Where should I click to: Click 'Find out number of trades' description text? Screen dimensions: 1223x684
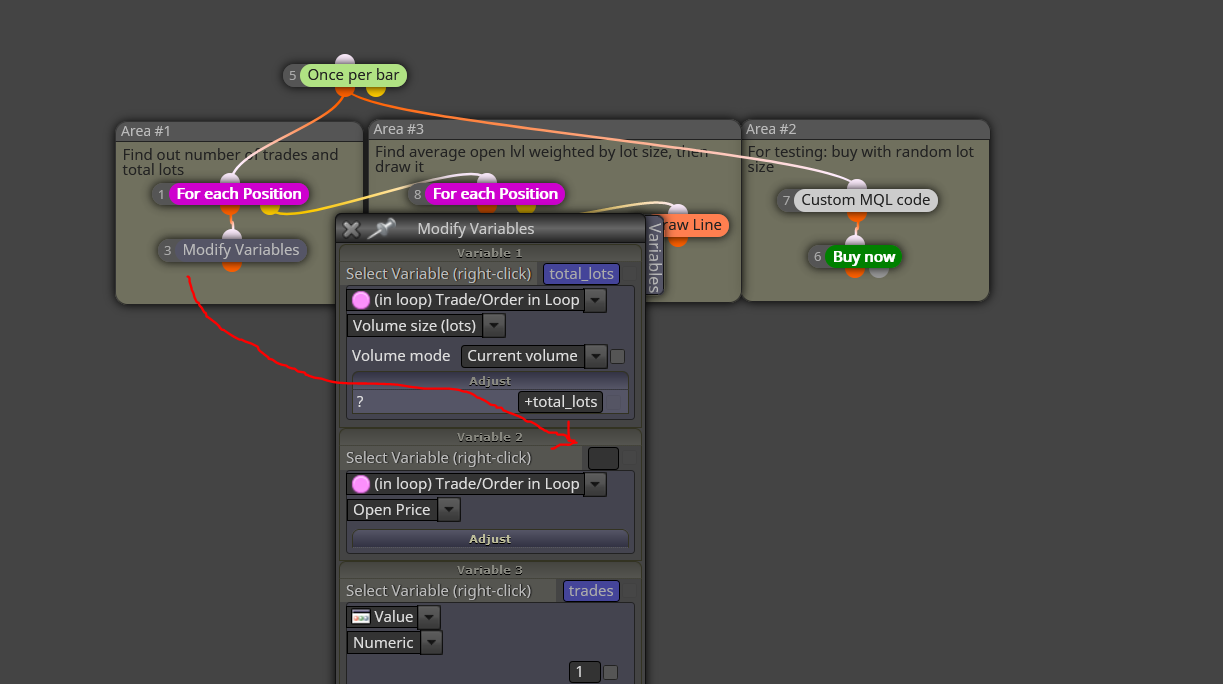[x=230, y=162]
